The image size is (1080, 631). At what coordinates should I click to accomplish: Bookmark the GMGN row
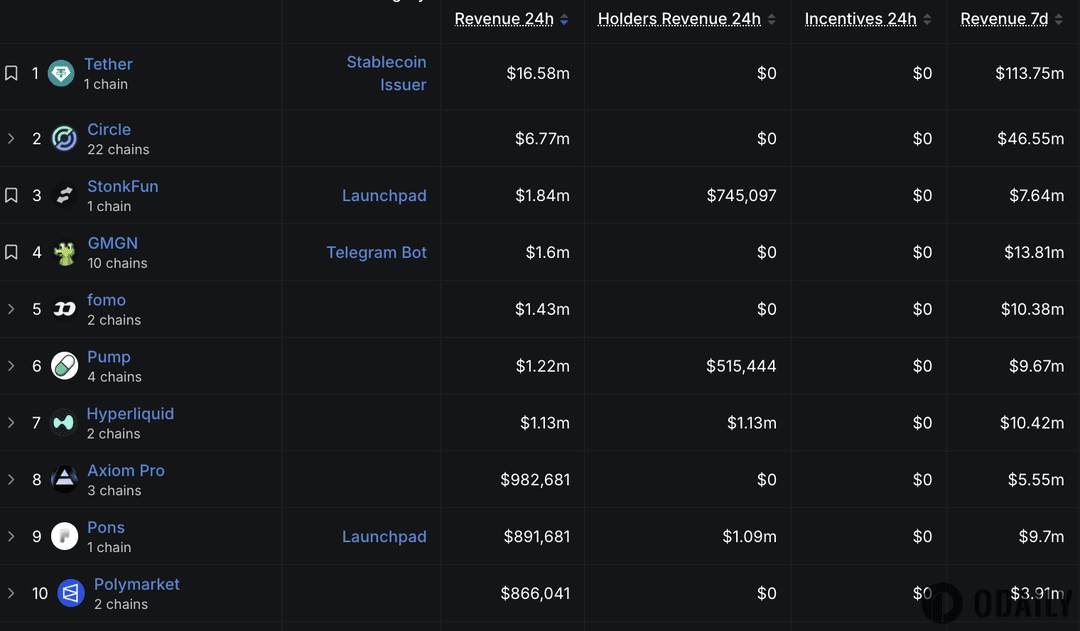[x=11, y=252]
